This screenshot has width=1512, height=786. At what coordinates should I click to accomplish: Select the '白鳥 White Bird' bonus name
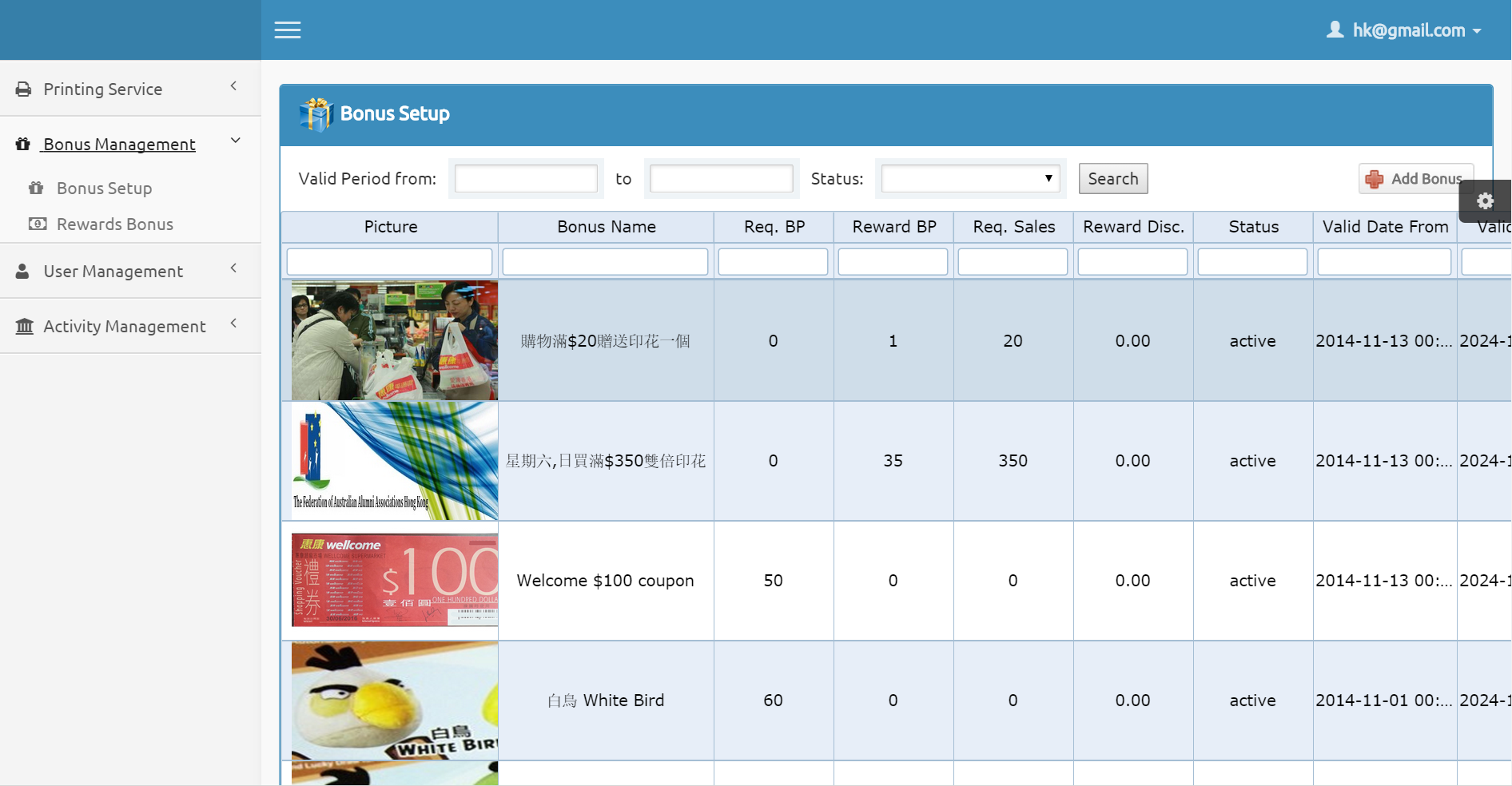tap(606, 701)
